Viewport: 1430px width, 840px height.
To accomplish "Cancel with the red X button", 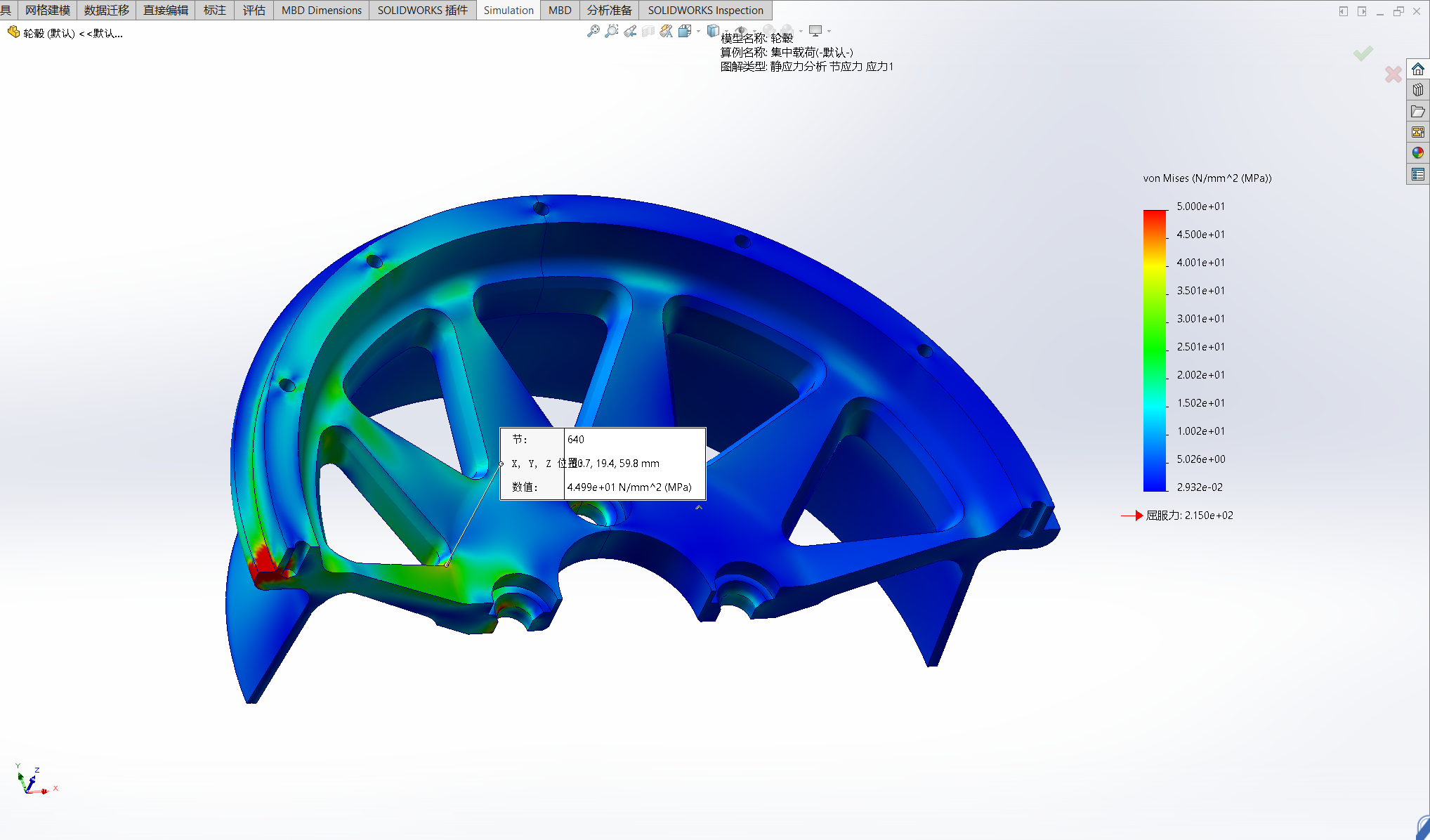I will tap(1393, 74).
